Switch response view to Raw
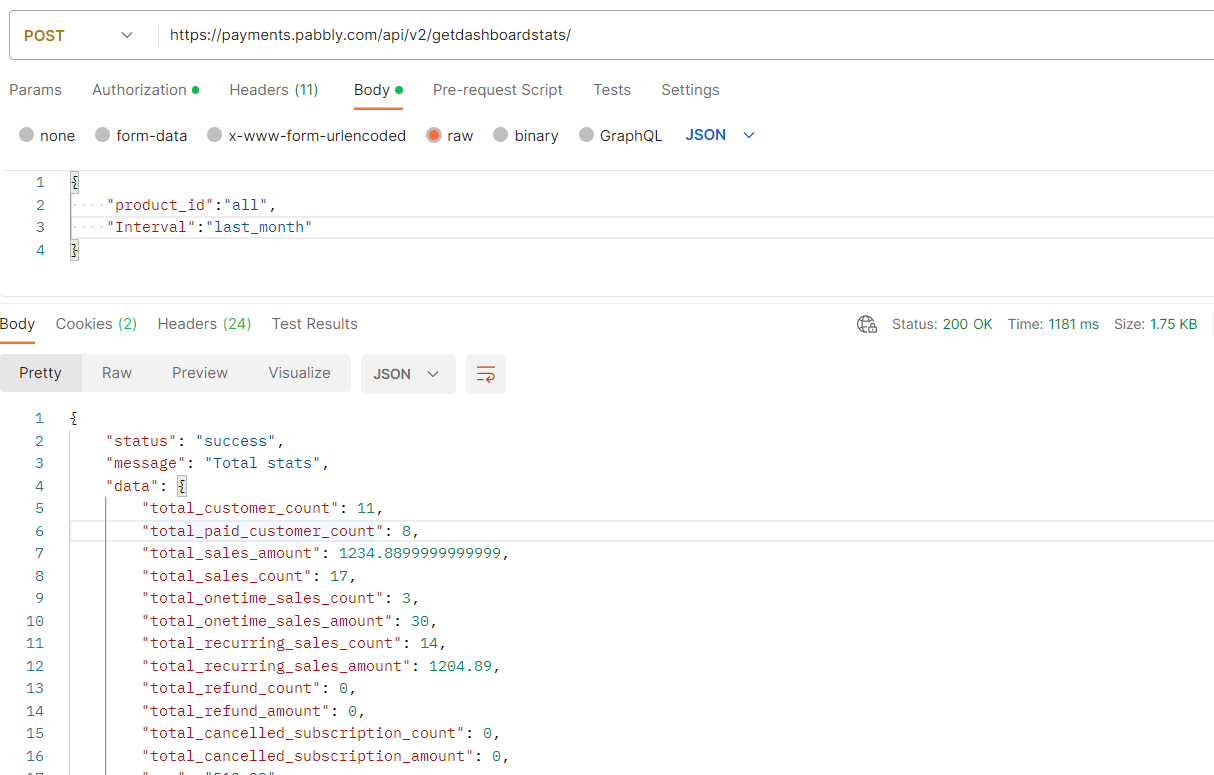Screen dimensions: 1214x775 point(117,373)
